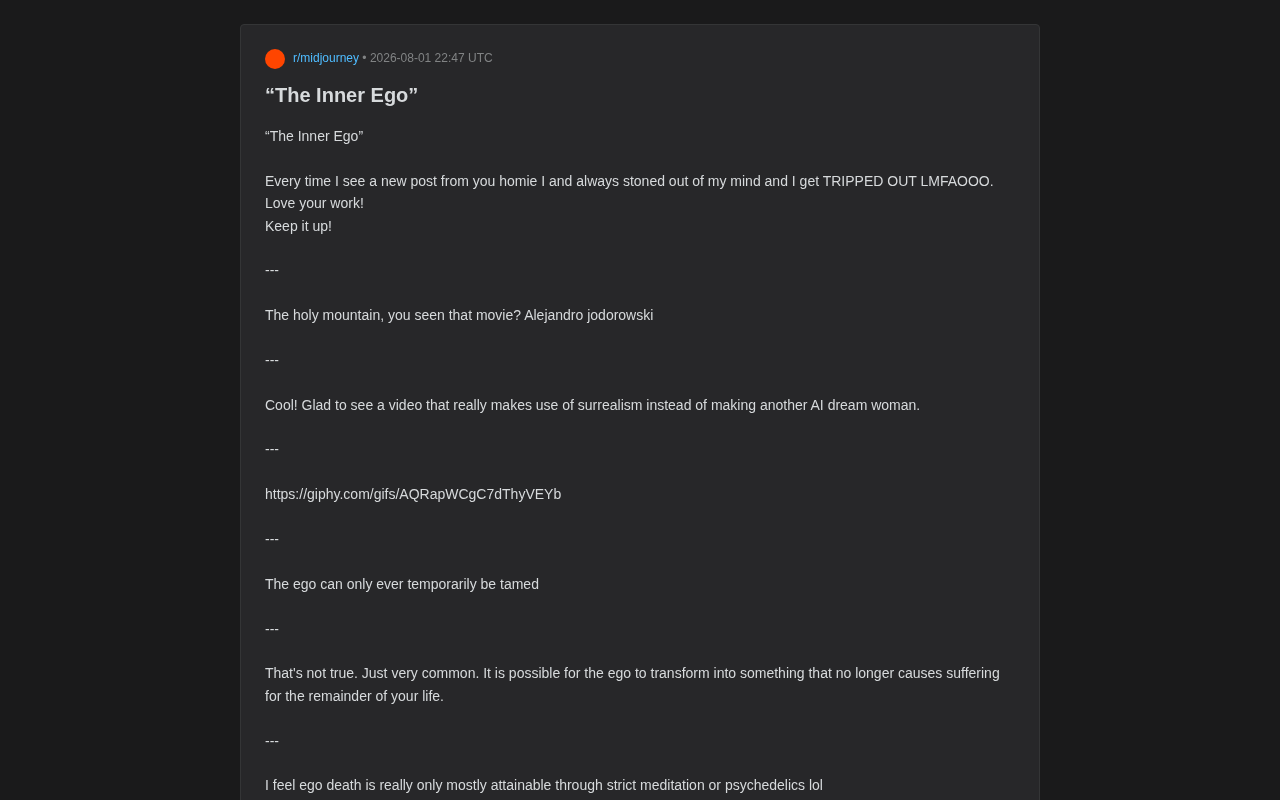Click the separator dashes above ego death comment
The height and width of the screenshot is (800, 1280).
(x=272, y=741)
